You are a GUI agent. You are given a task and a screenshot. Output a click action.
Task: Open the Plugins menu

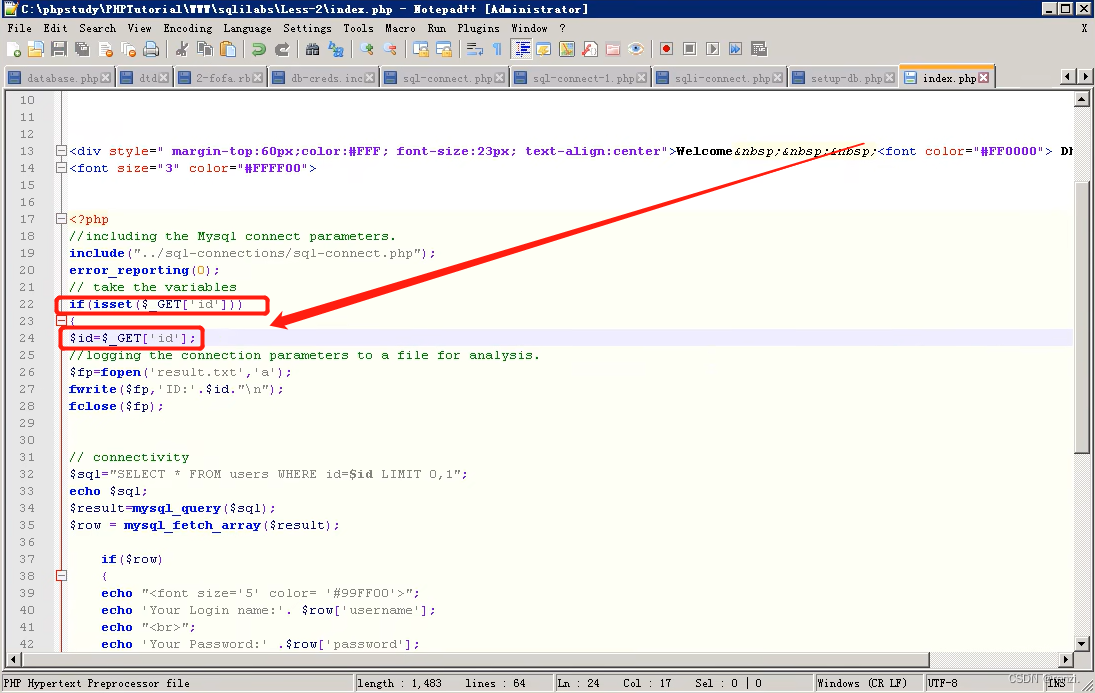(478, 28)
